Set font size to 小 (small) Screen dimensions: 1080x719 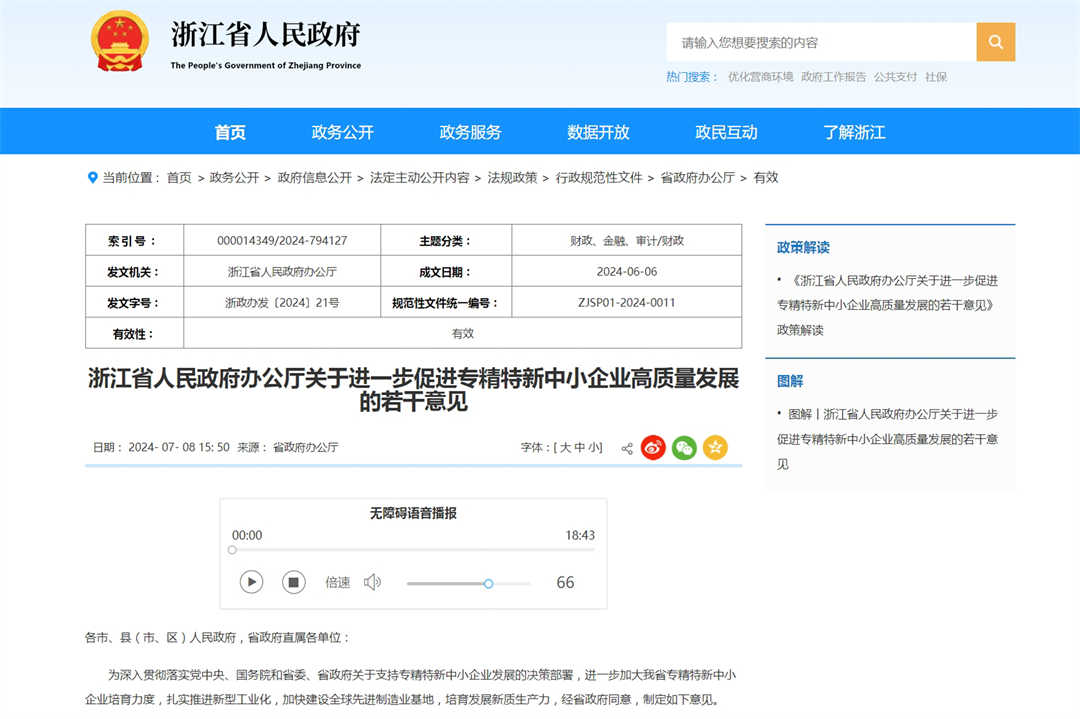594,448
